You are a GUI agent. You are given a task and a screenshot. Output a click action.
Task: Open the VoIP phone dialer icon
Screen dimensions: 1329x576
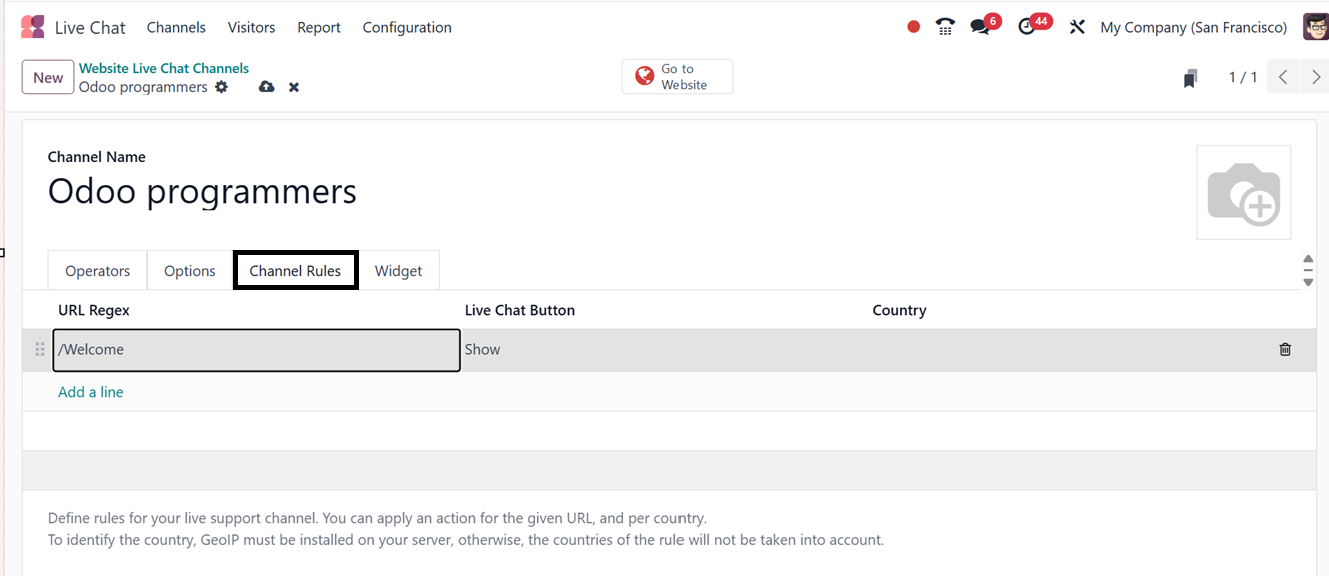pyautogui.click(x=945, y=27)
